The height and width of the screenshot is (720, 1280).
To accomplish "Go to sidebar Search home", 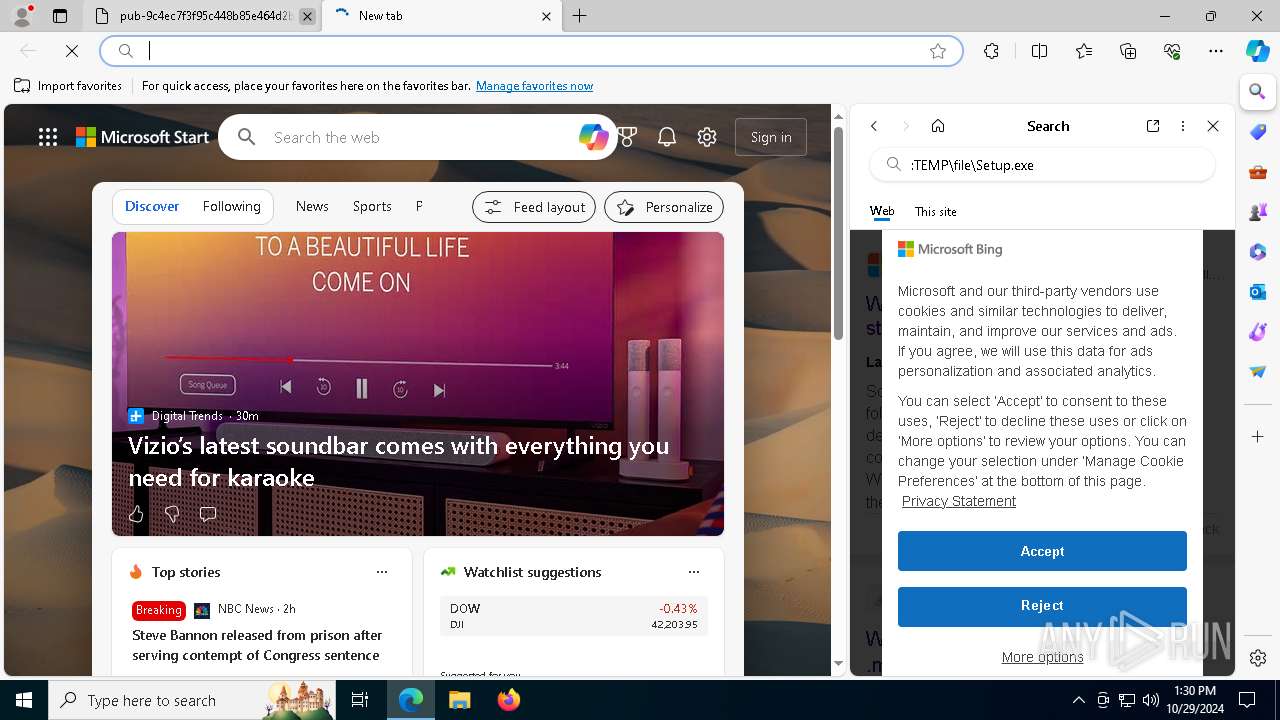I will pos(938,126).
